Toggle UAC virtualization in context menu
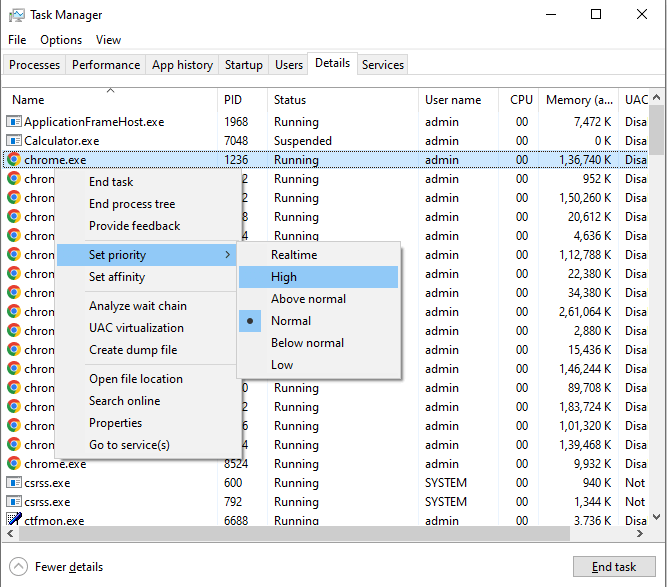 click(146, 328)
